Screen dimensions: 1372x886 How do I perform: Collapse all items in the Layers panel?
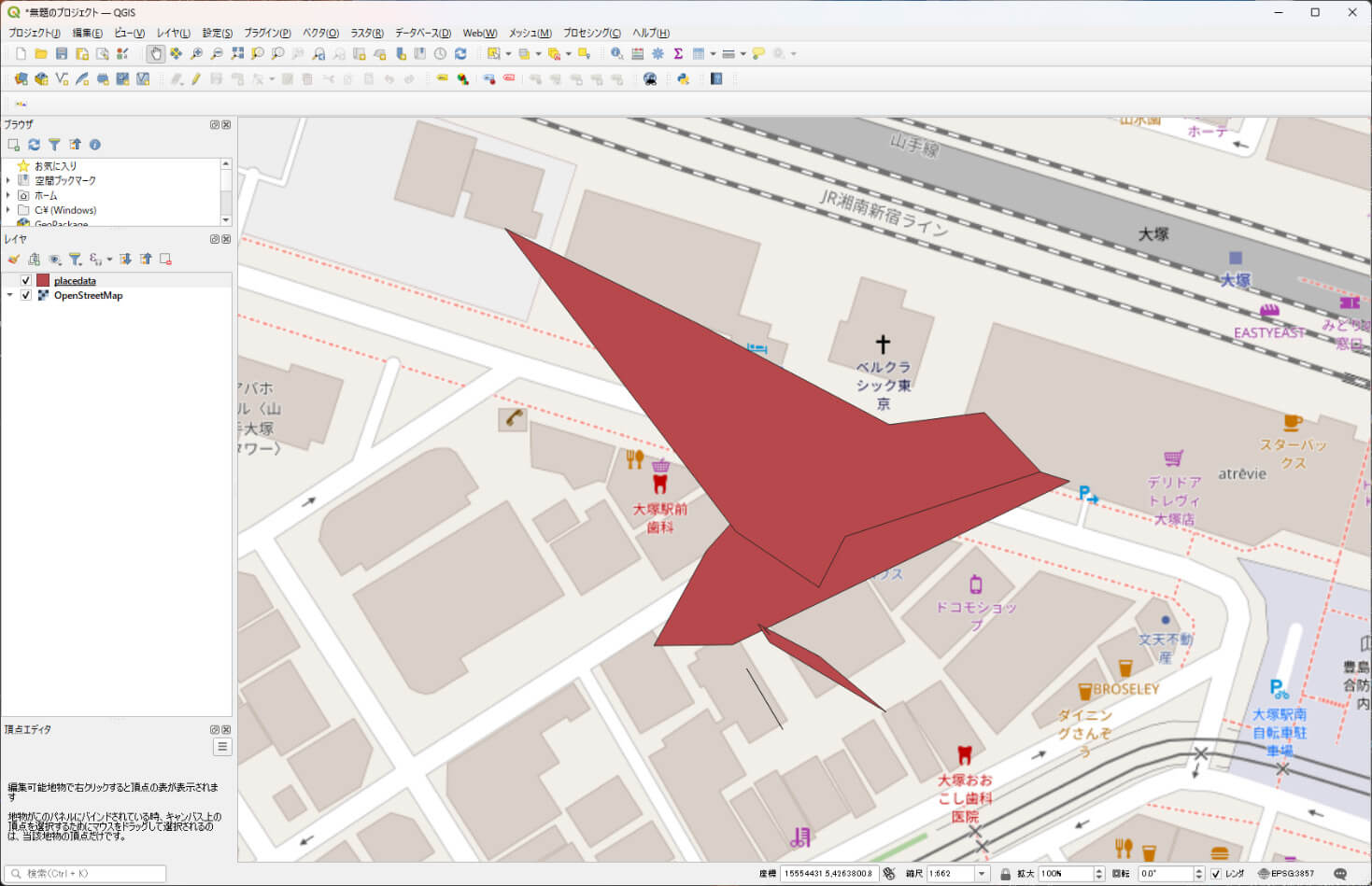click(146, 260)
